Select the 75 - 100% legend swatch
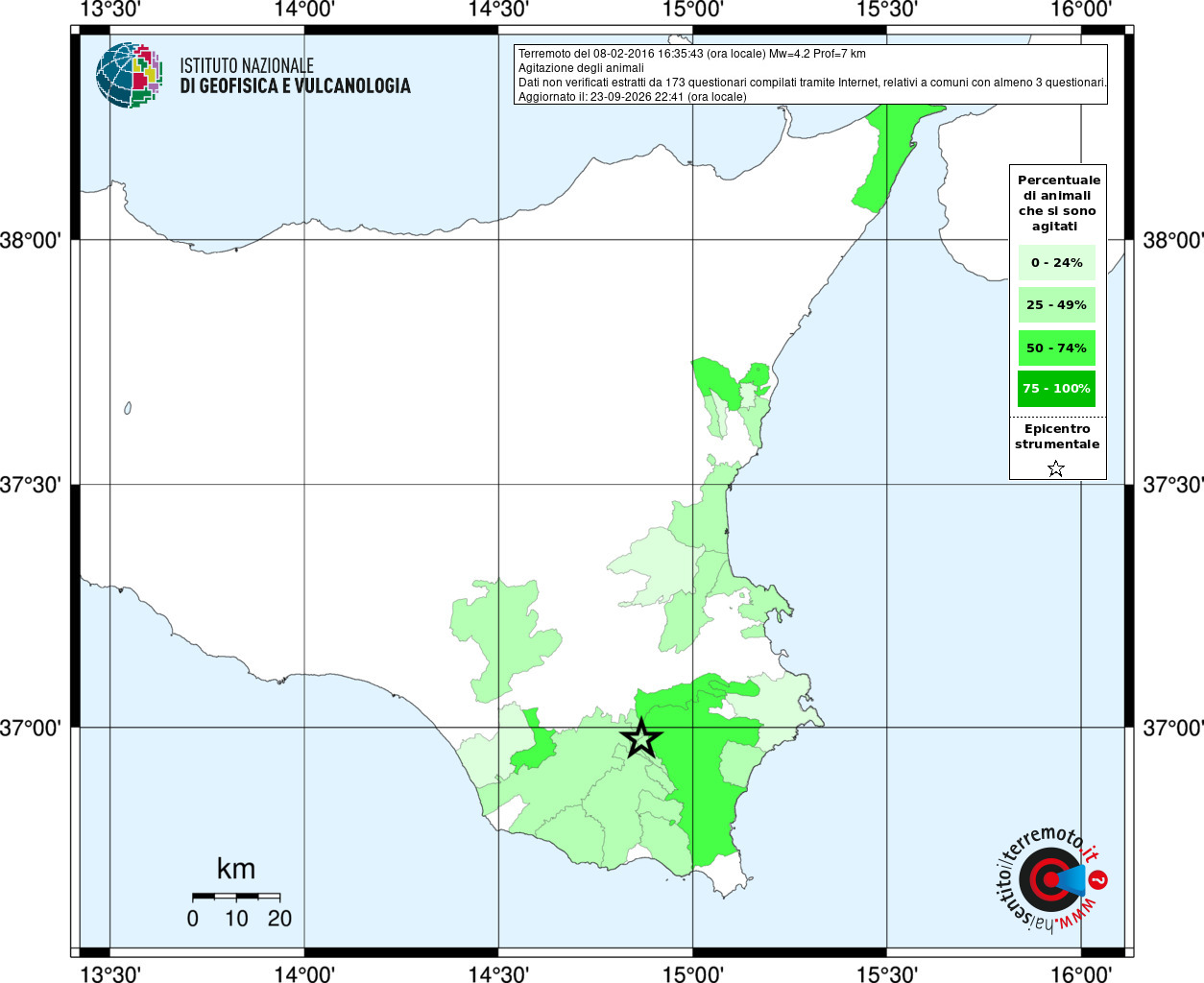Screen dimensions: 1204x983 [x=1057, y=389]
